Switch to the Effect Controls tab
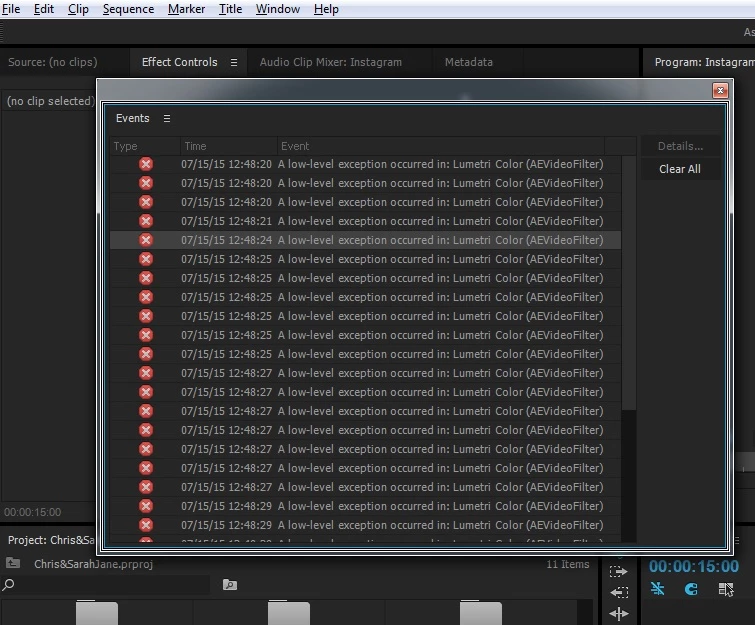Screen dimensions: 755x625 coord(179,62)
